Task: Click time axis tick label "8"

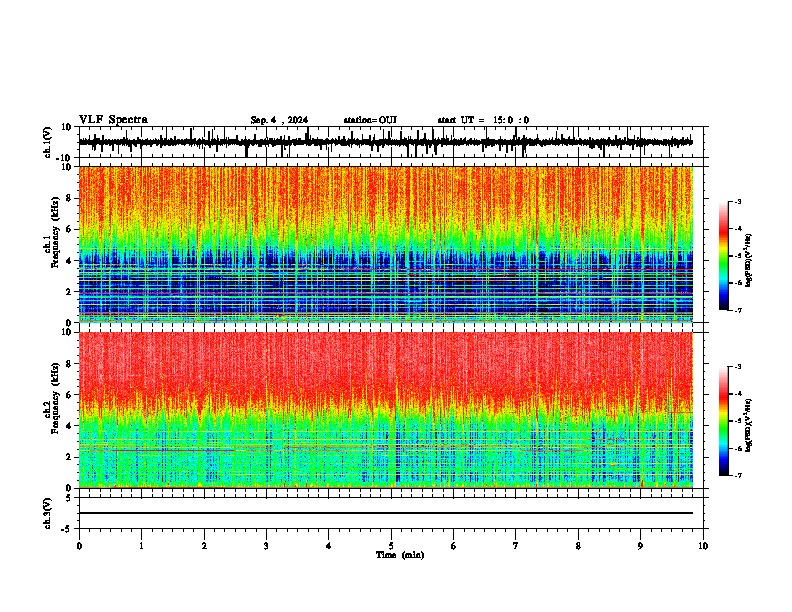Action: [578, 546]
